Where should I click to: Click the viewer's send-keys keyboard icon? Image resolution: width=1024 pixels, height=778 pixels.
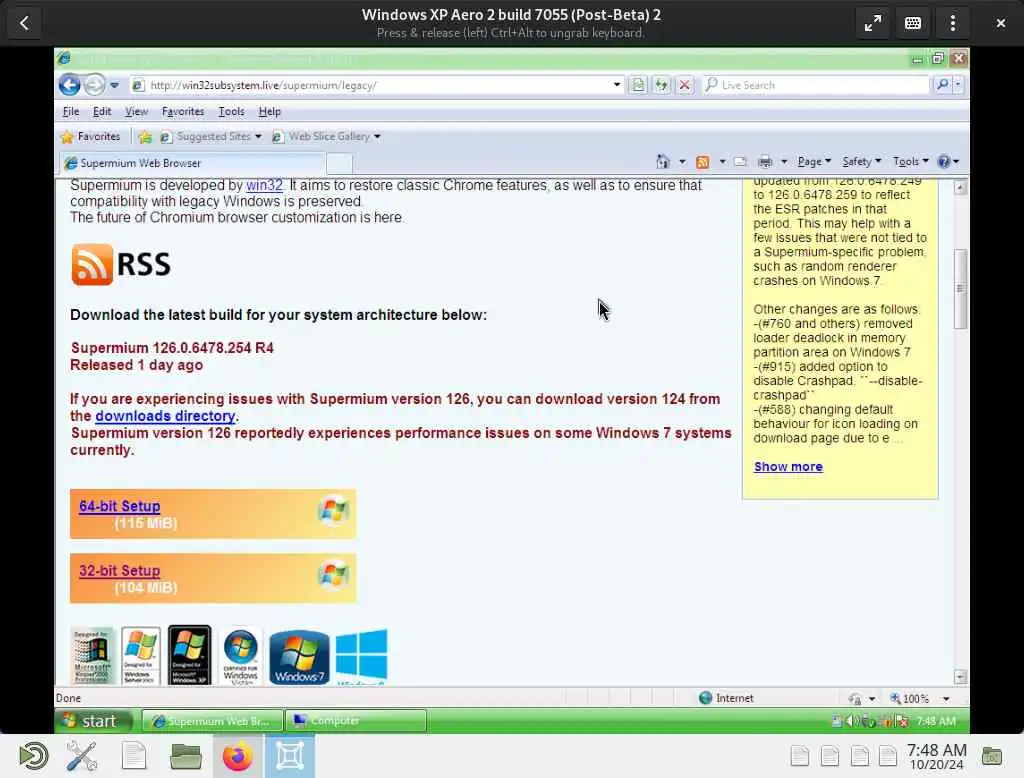pos(912,24)
